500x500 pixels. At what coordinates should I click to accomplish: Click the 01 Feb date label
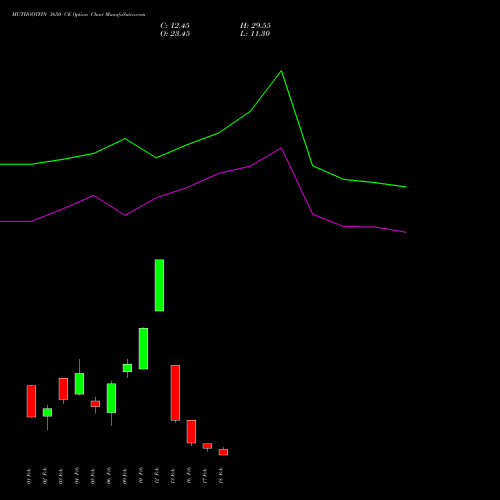click(29, 476)
